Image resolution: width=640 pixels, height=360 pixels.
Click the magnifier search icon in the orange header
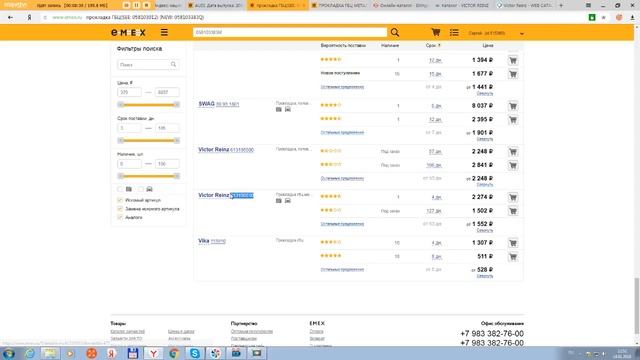pyautogui.click(x=395, y=32)
